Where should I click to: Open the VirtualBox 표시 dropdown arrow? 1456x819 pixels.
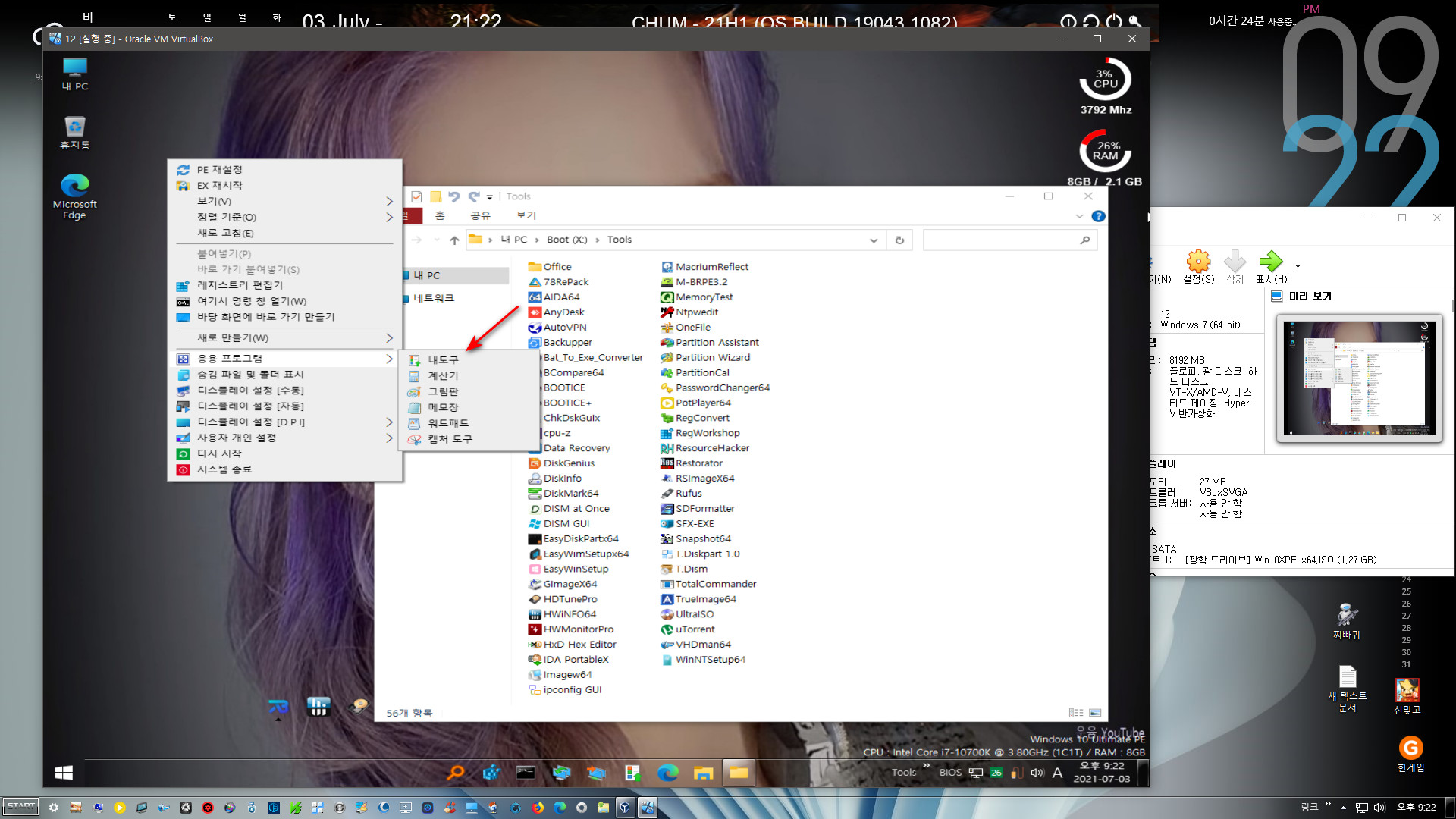coord(1298,266)
